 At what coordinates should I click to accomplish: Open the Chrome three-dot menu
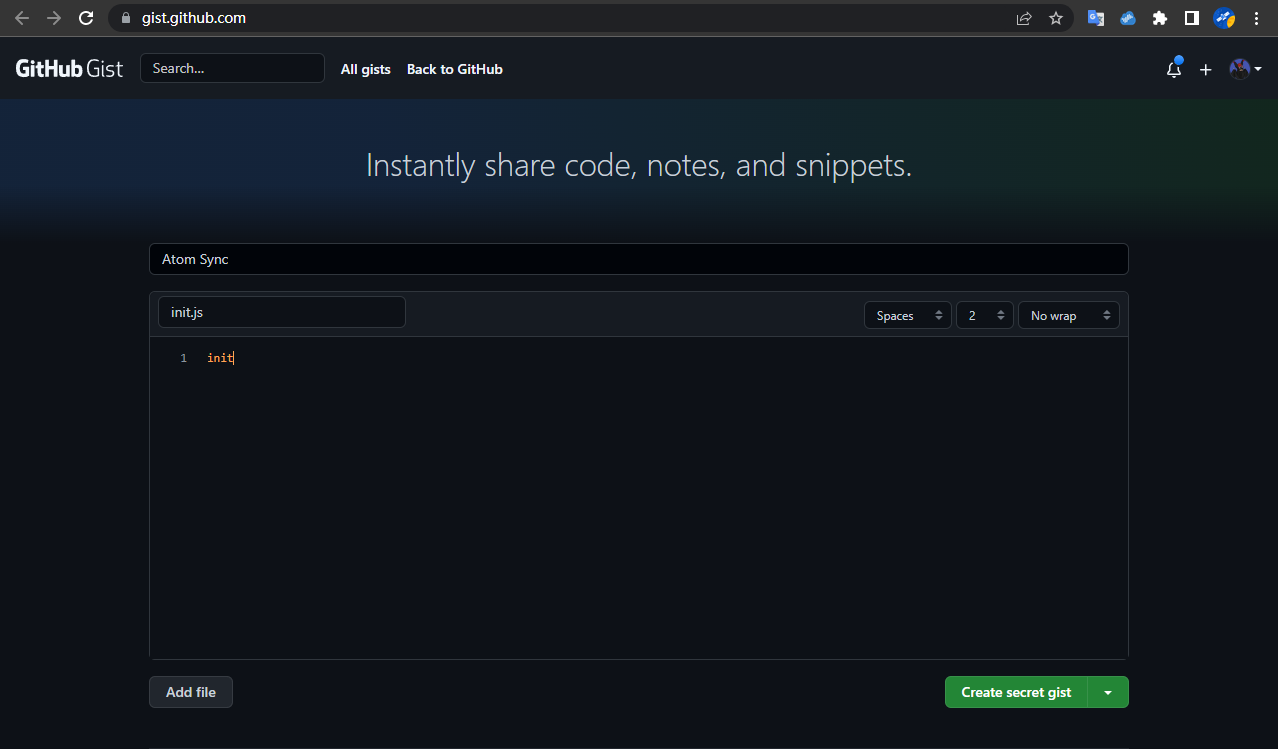tap(1257, 18)
